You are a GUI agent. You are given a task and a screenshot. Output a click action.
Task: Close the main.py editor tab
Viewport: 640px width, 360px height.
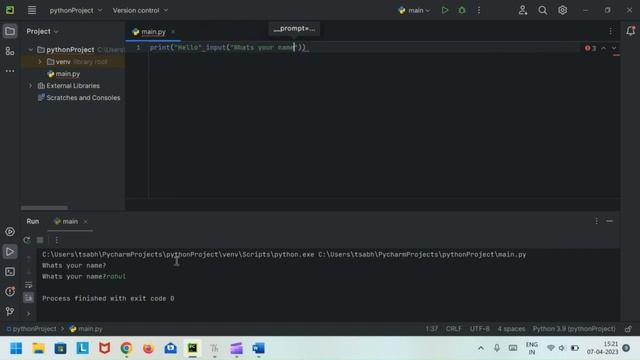click(x=173, y=32)
